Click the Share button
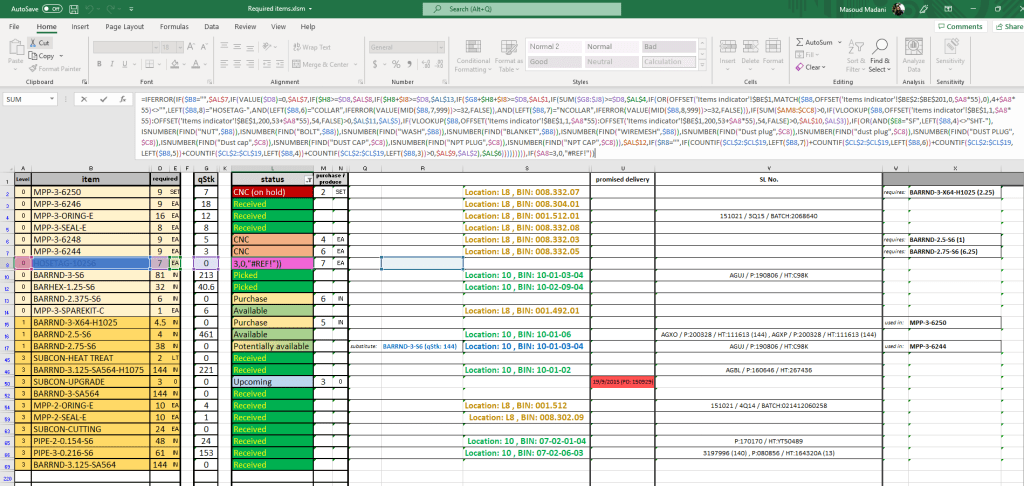The height and width of the screenshot is (486, 1024). (1007, 27)
